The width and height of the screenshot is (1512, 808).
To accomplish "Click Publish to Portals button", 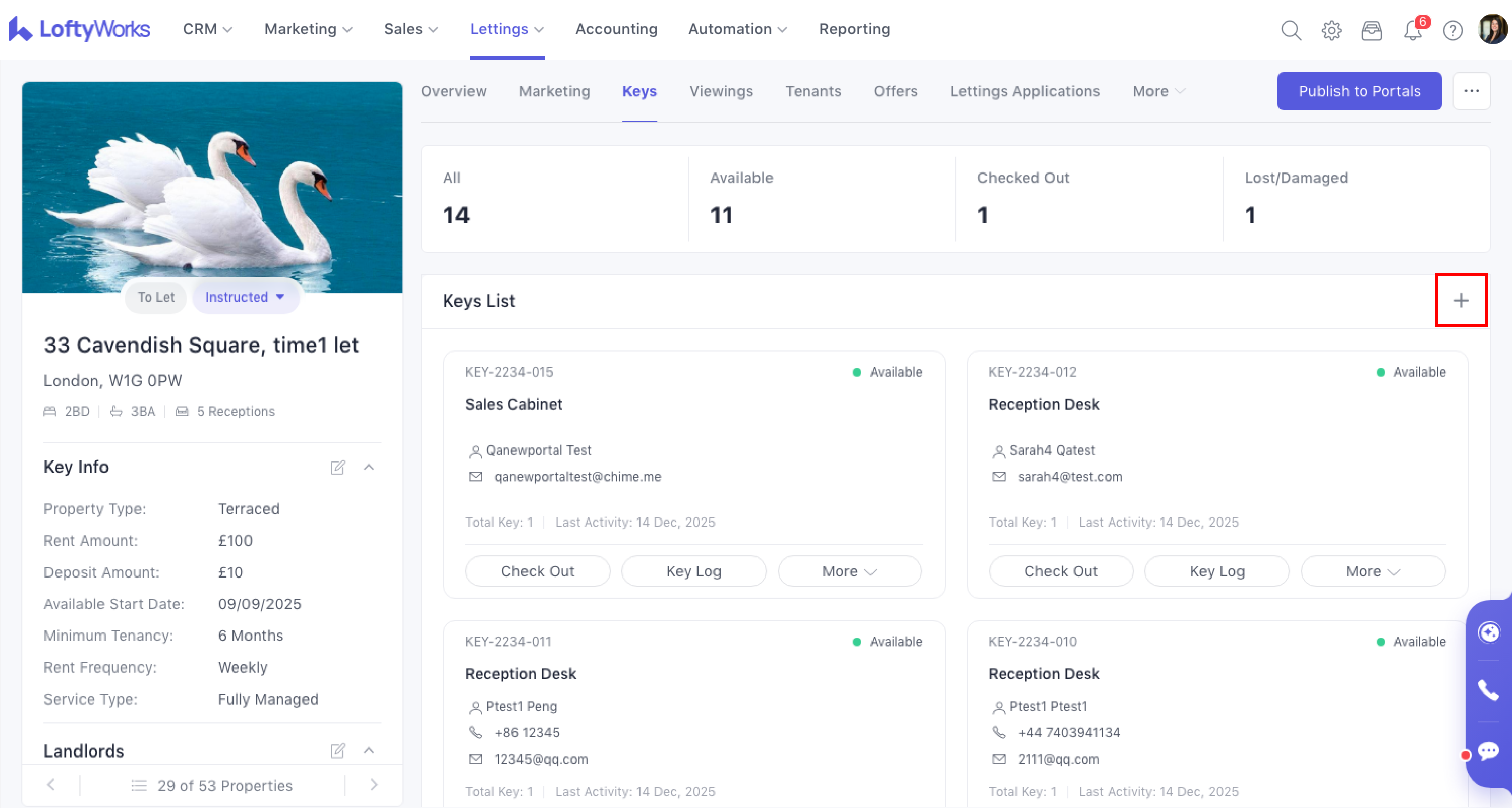I will coord(1359,91).
